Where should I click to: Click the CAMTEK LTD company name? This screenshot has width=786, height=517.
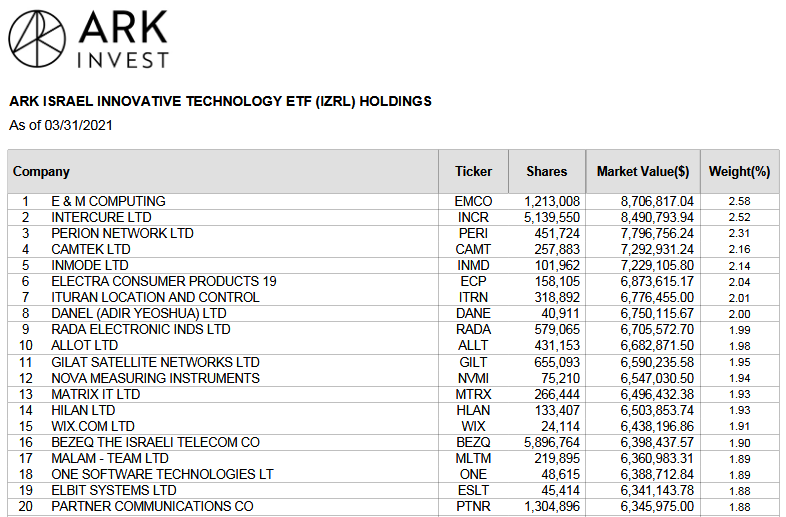point(91,249)
